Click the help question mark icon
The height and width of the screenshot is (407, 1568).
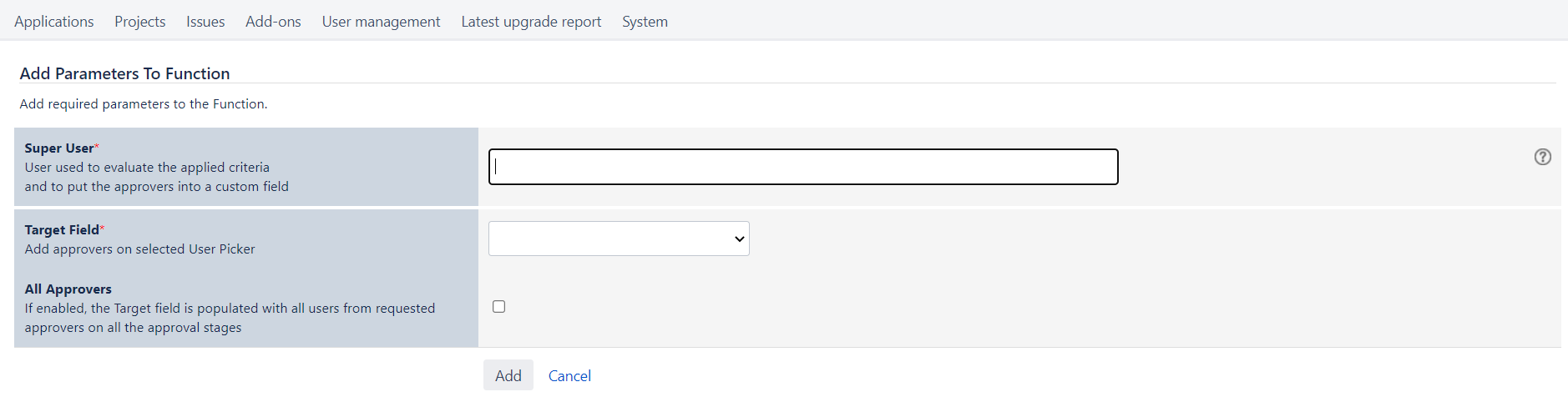[1542, 157]
